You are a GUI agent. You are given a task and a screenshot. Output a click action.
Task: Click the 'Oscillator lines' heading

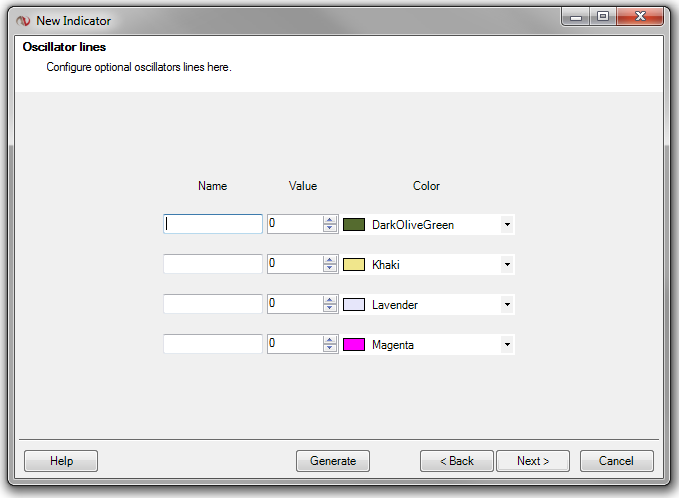[64, 47]
